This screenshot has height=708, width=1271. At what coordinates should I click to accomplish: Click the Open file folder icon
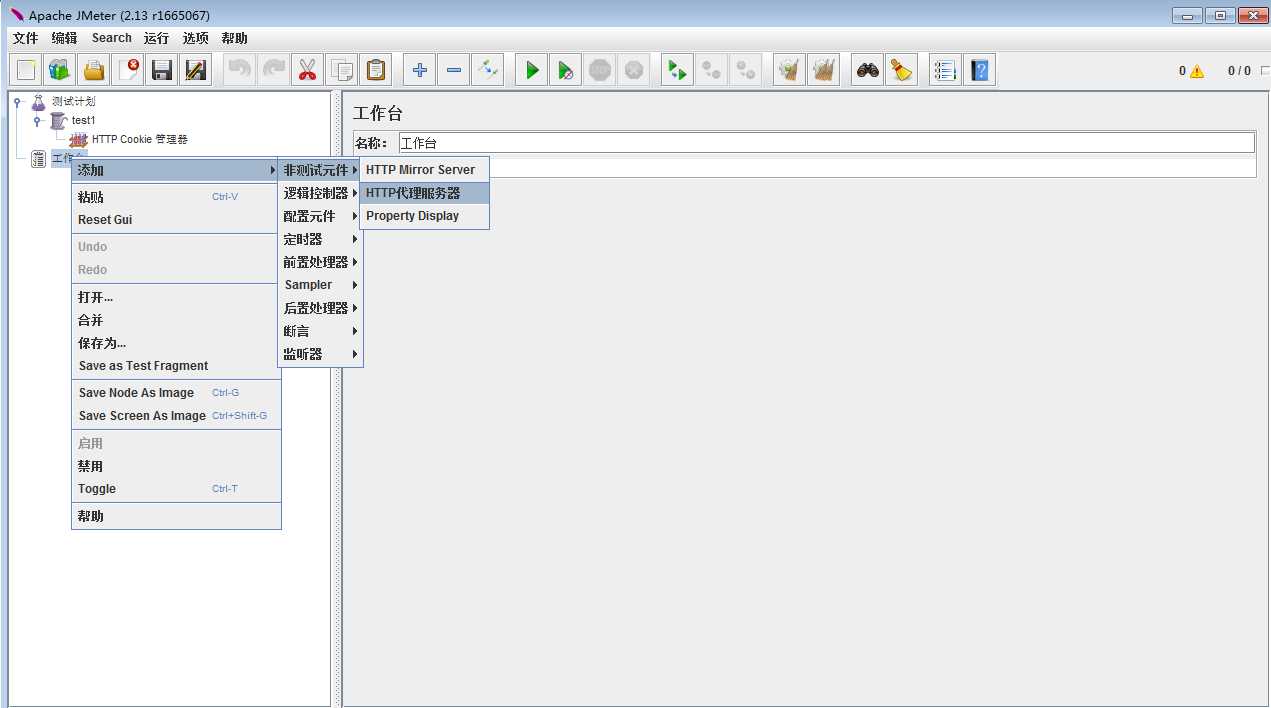pyautogui.click(x=95, y=70)
